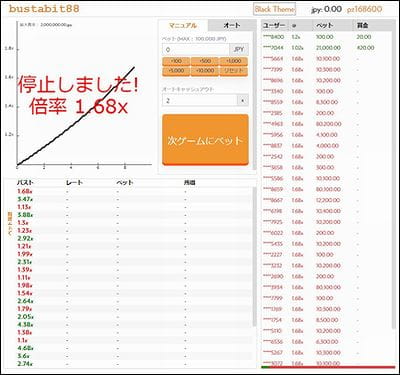Select the 4.68x history entry
The image size is (400, 375).
pos(25,348)
